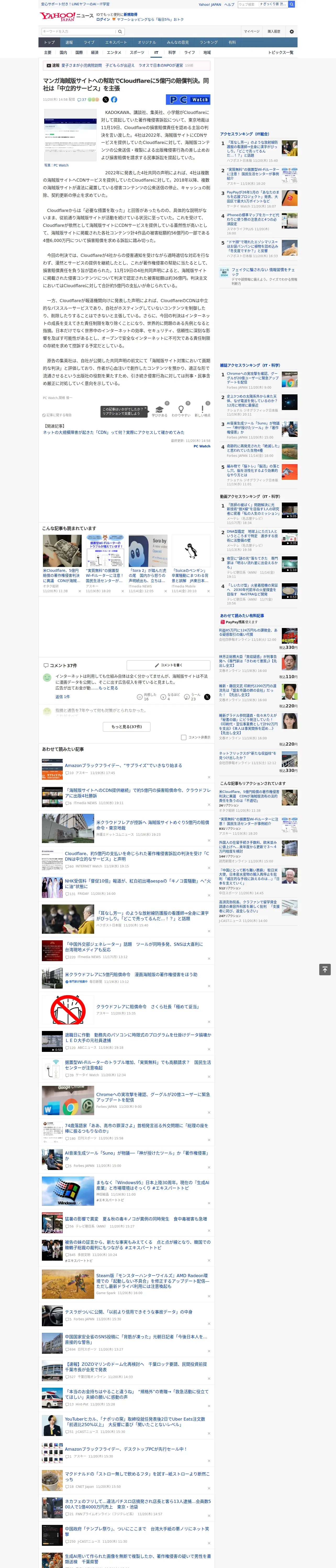The height and width of the screenshot is (1568, 336).
Task: Open Windows95 30周年 article
Action: pyautogui.click(x=153, y=1185)
